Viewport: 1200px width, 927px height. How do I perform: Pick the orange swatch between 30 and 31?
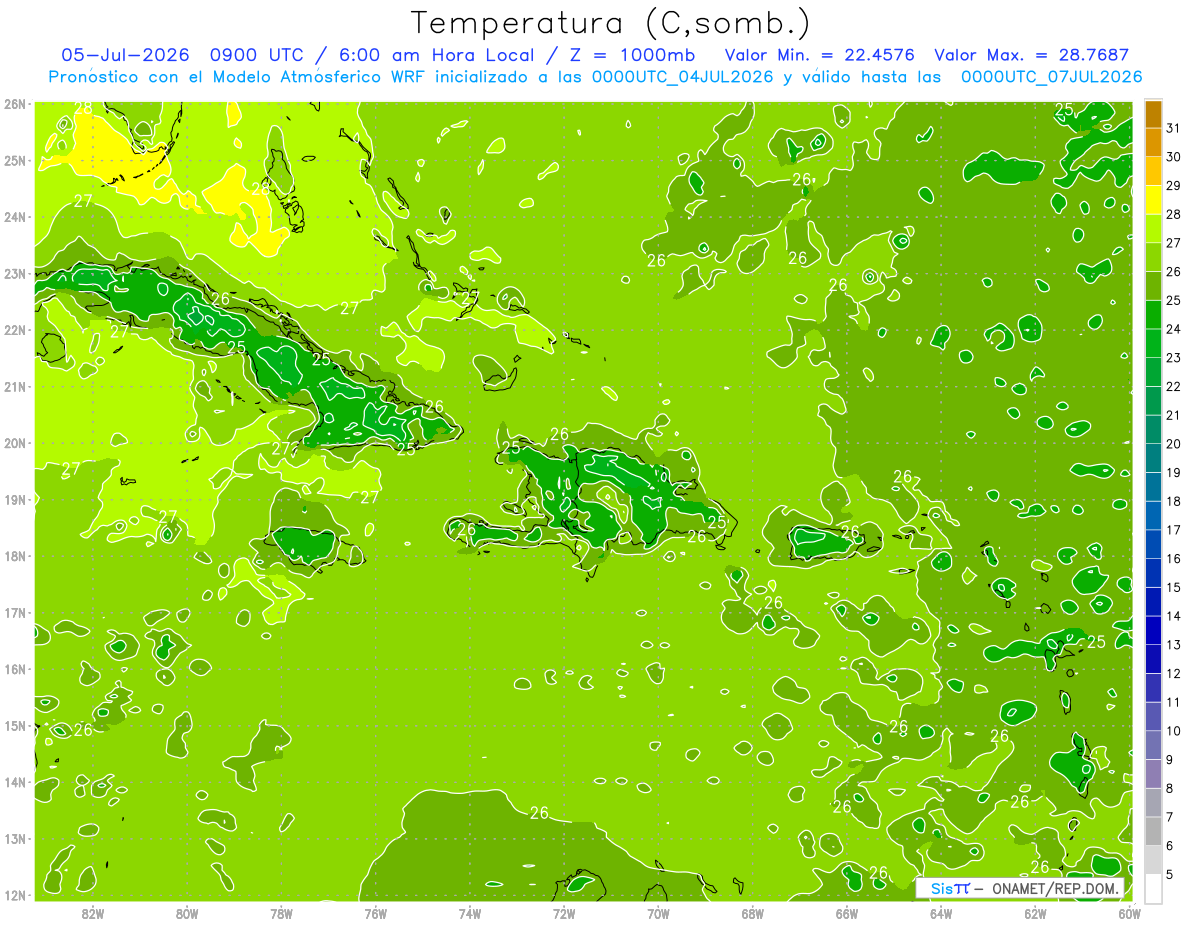tap(1153, 141)
